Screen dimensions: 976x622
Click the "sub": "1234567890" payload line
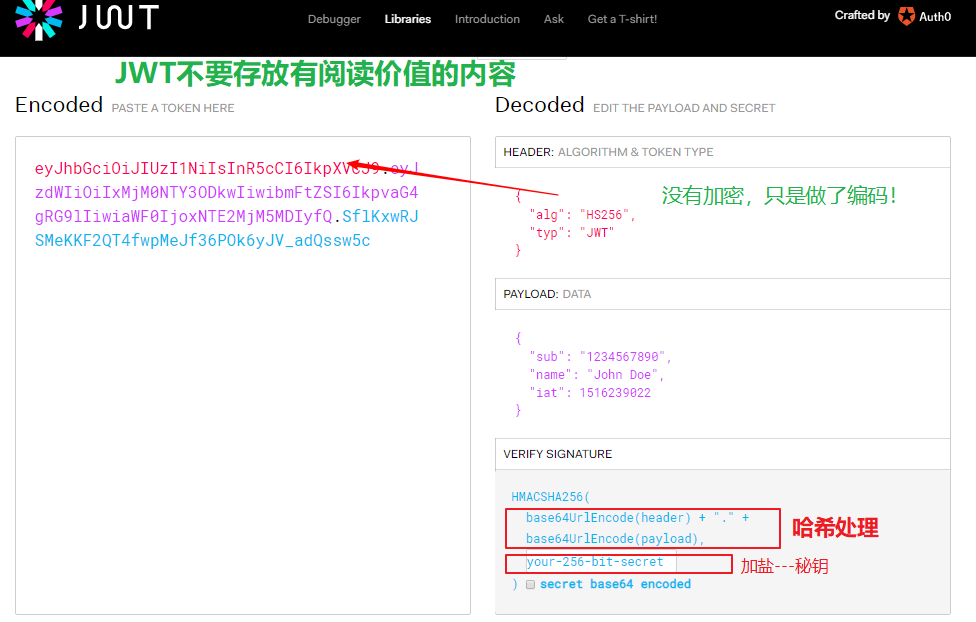click(601, 357)
